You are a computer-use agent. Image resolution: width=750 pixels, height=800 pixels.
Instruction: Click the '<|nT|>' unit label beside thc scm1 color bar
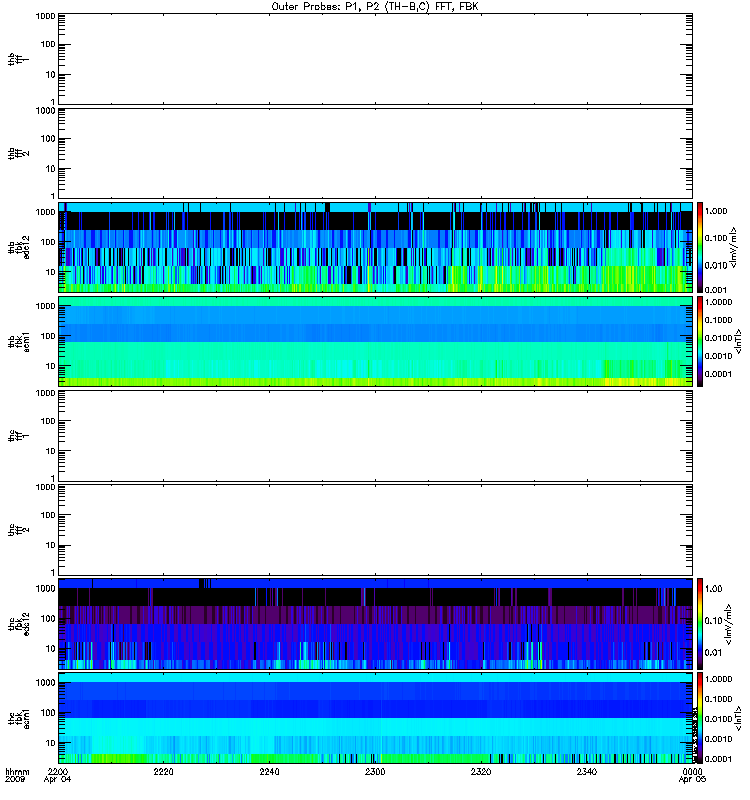(738, 719)
